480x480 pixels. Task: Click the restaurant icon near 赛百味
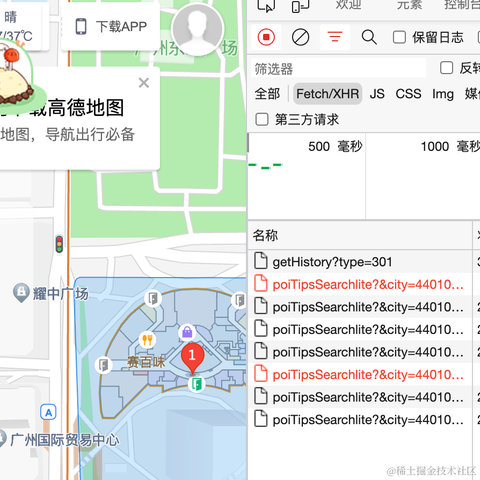click(147, 340)
